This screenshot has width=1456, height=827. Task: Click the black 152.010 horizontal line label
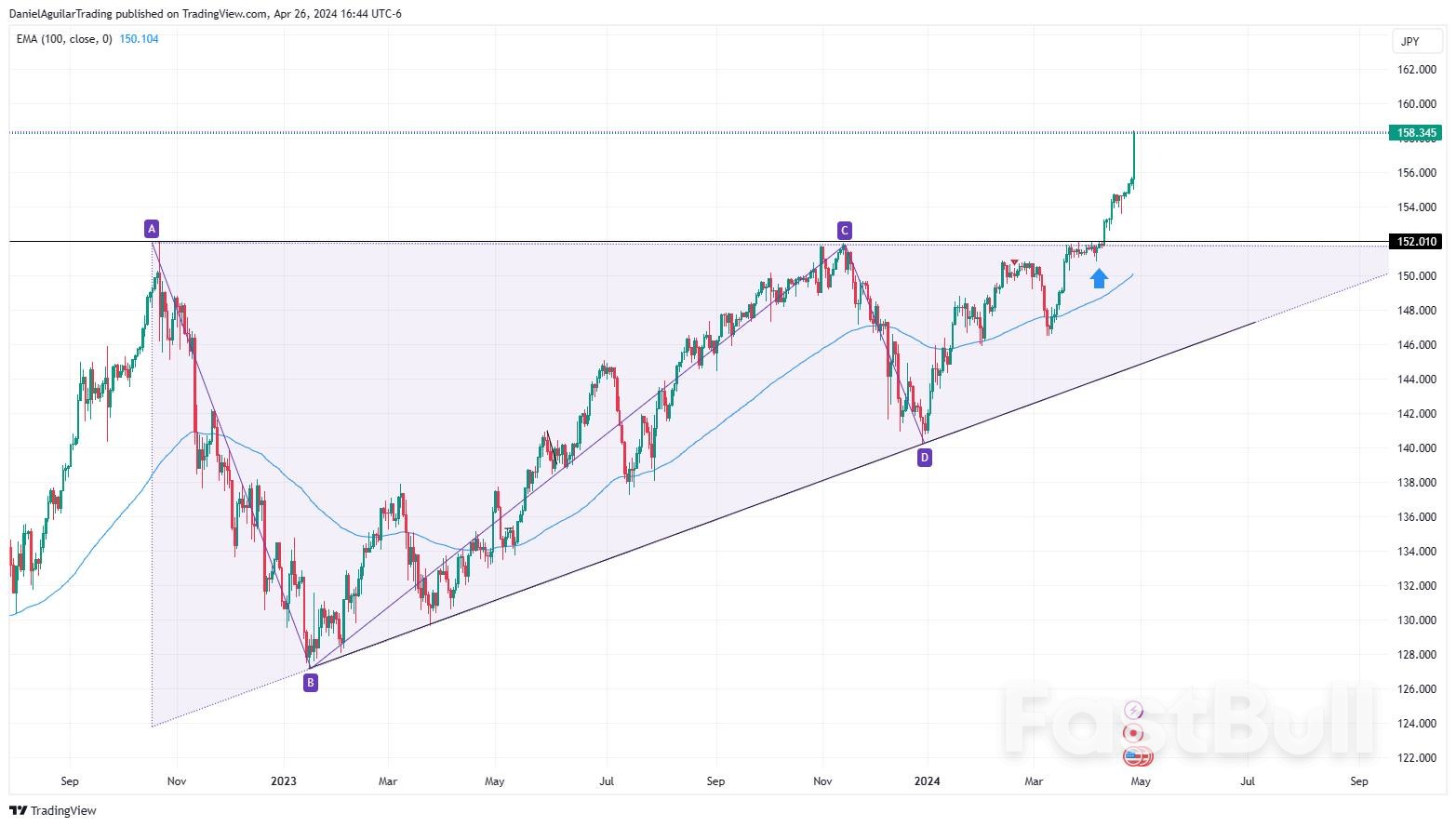(1415, 241)
